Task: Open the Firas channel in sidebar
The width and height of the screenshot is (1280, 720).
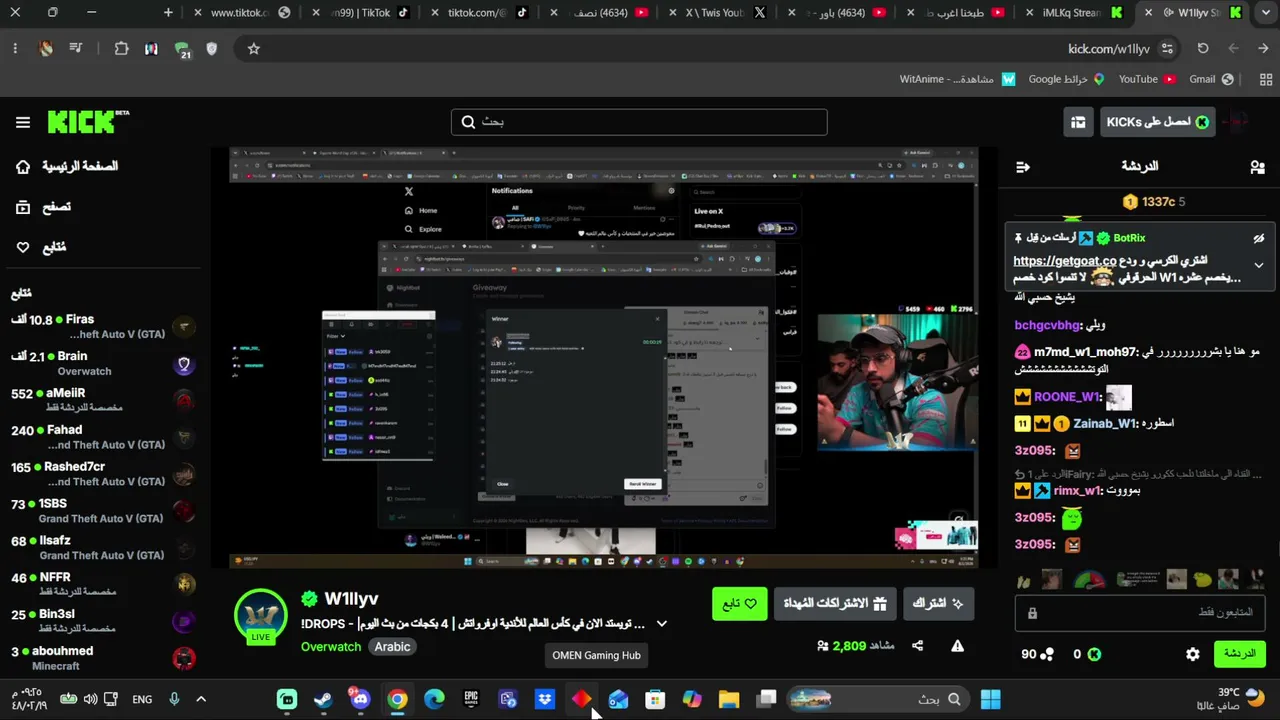Action: tap(103, 327)
